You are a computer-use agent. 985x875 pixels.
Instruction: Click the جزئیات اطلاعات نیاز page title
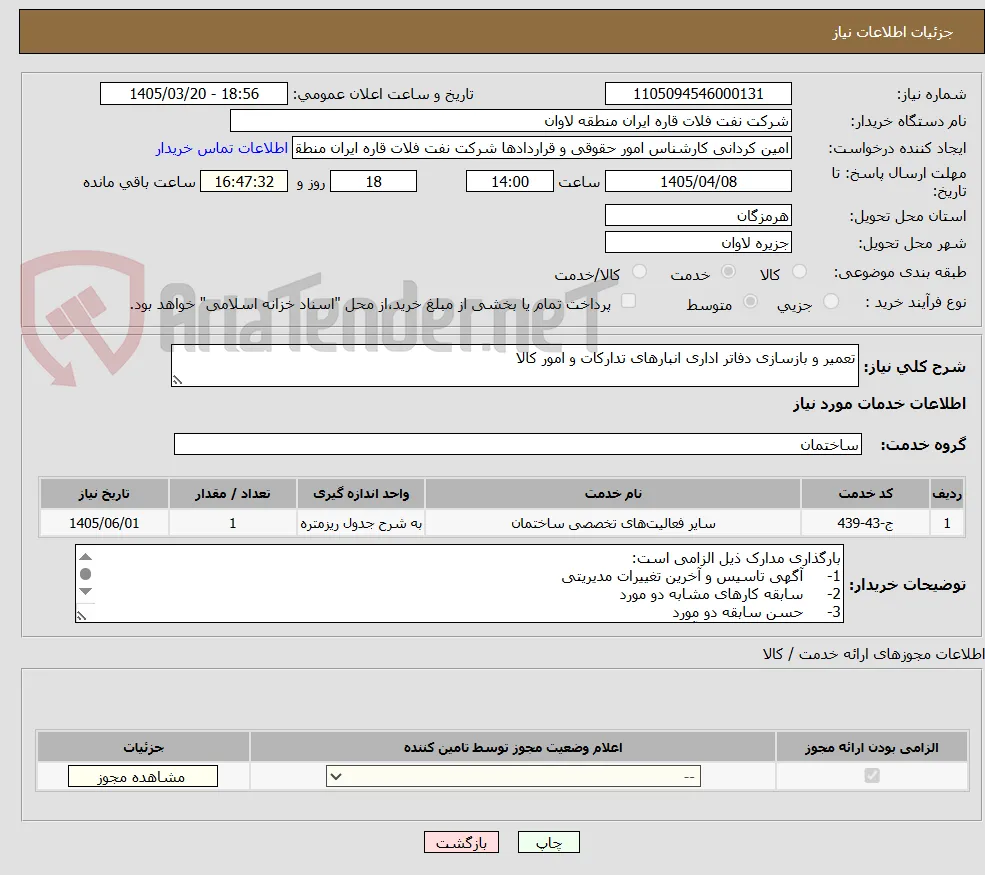coord(893,32)
